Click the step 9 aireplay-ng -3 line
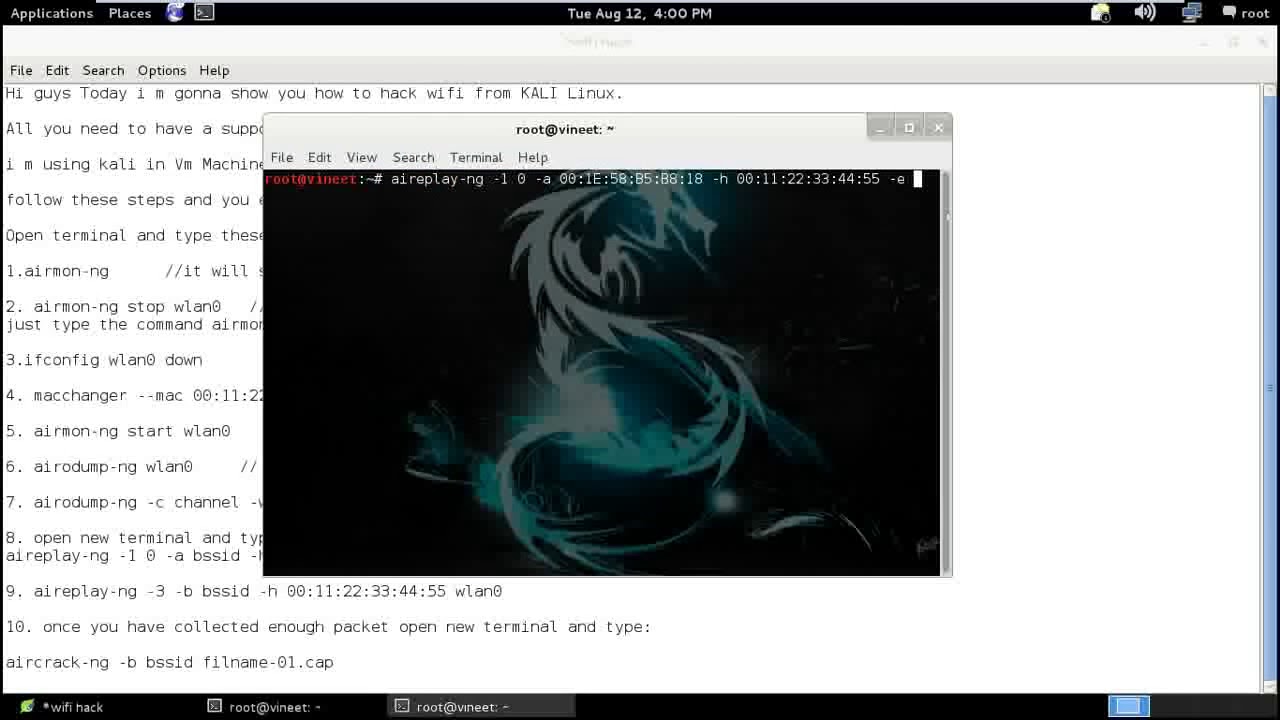Image resolution: width=1280 pixels, height=720 pixels. tap(254, 591)
